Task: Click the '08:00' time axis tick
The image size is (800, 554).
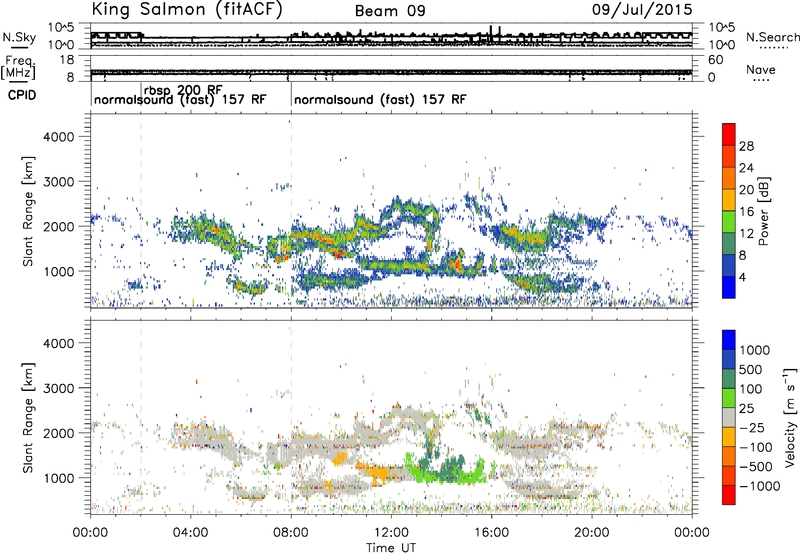Action: click(x=291, y=533)
